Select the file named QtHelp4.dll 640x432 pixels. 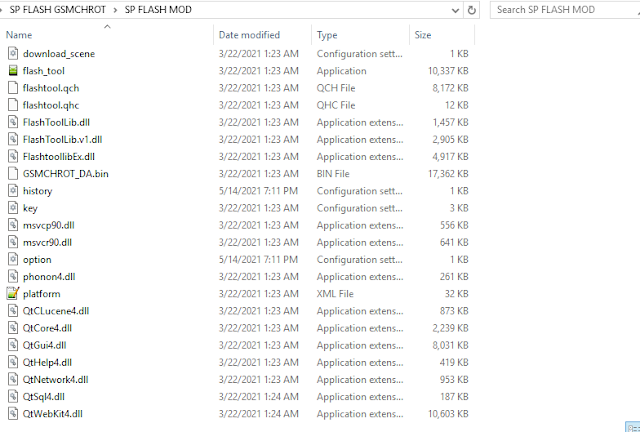(47, 363)
